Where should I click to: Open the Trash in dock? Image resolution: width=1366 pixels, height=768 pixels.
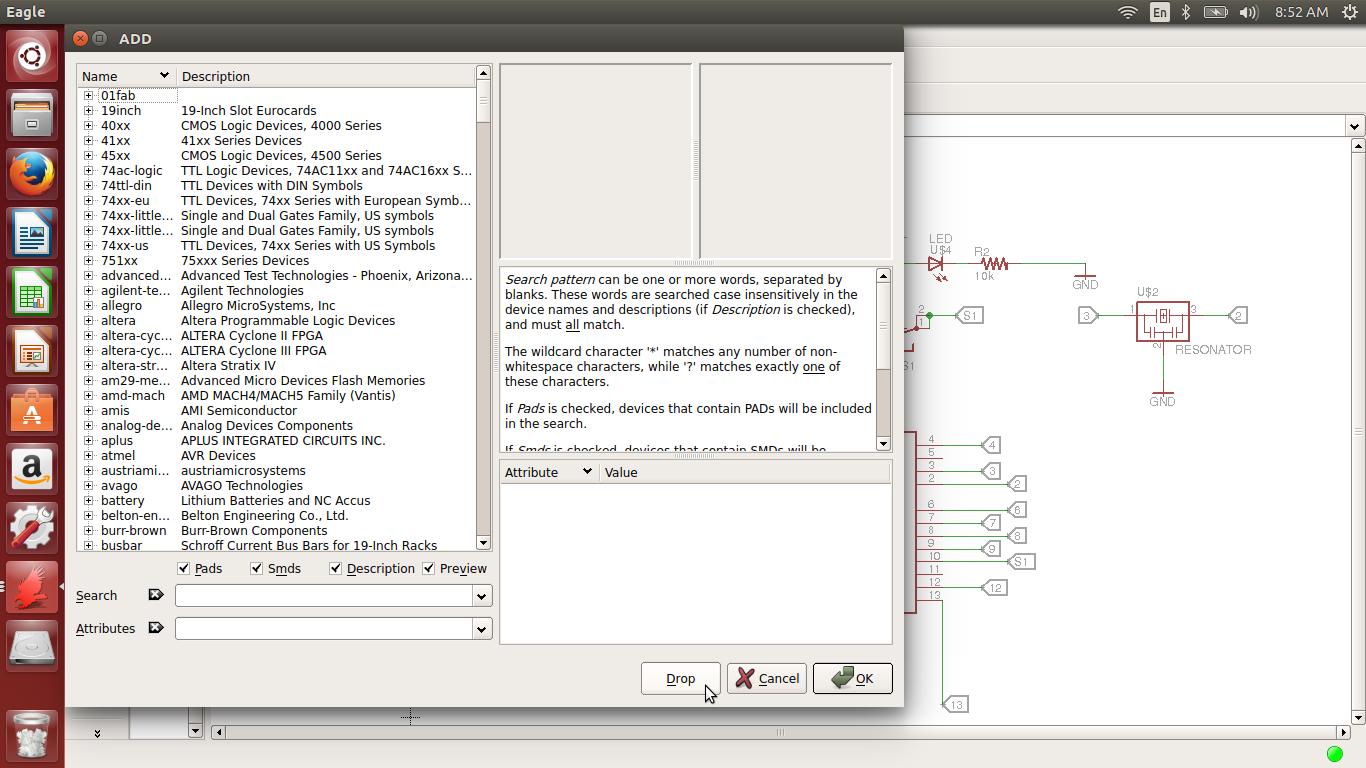pos(32,735)
